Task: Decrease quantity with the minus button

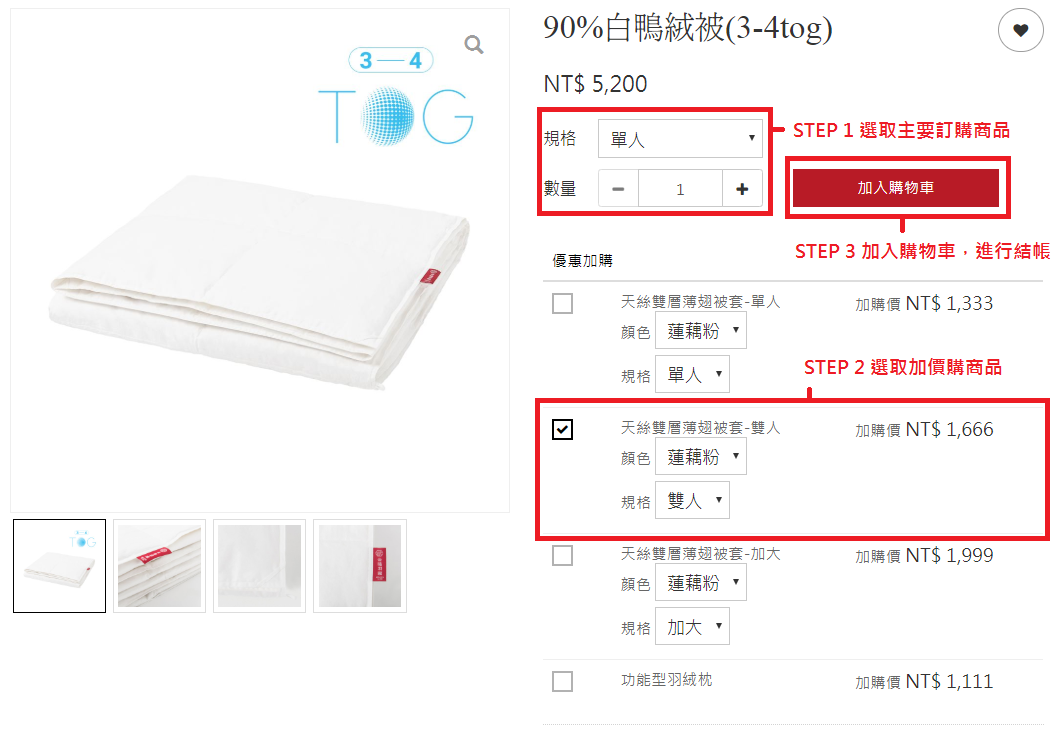Action: (618, 189)
